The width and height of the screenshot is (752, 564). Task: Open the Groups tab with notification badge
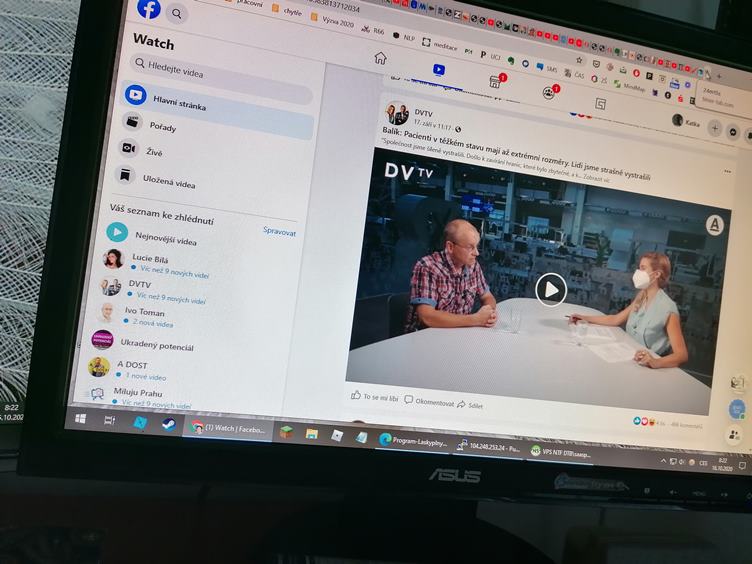550,91
